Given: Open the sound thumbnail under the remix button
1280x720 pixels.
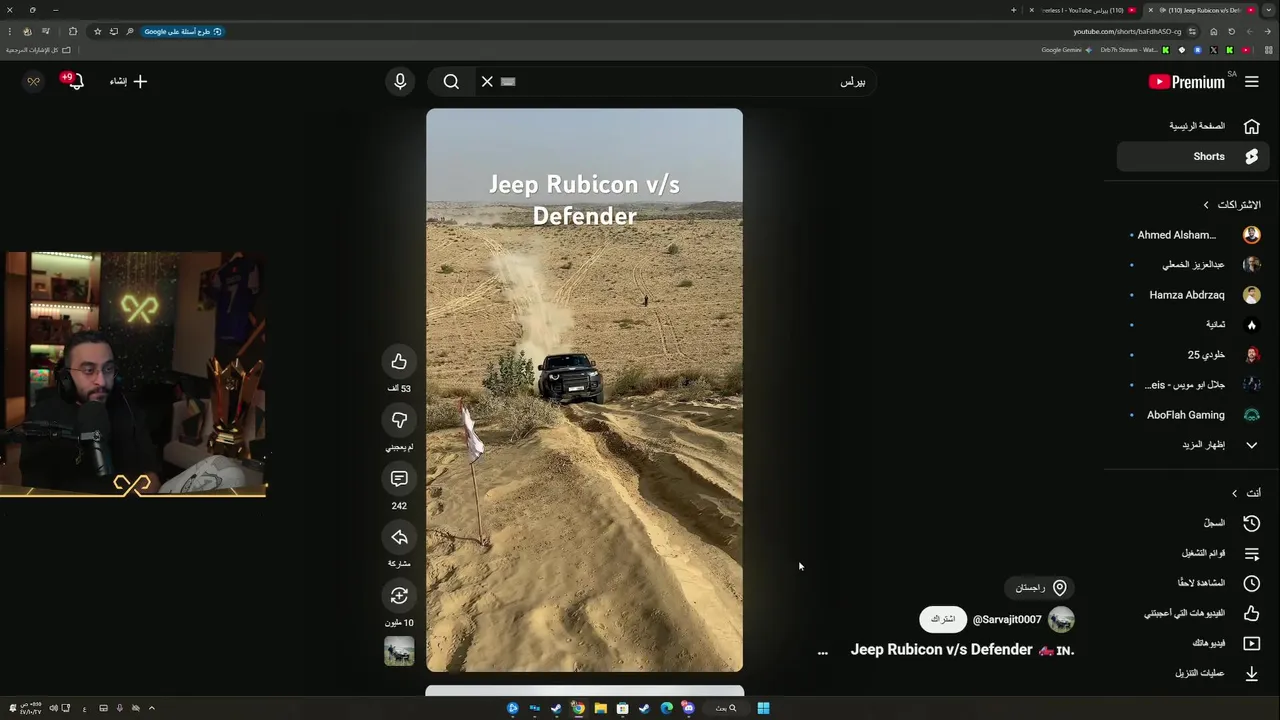Looking at the screenshot, I should (399, 651).
